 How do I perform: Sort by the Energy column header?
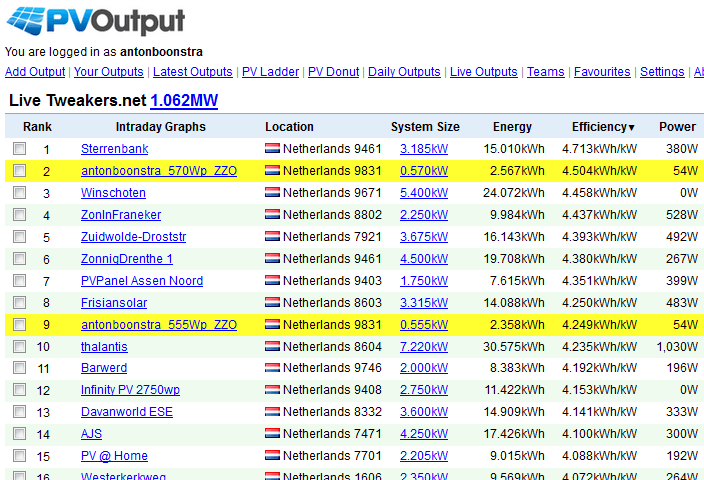pyautogui.click(x=512, y=127)
